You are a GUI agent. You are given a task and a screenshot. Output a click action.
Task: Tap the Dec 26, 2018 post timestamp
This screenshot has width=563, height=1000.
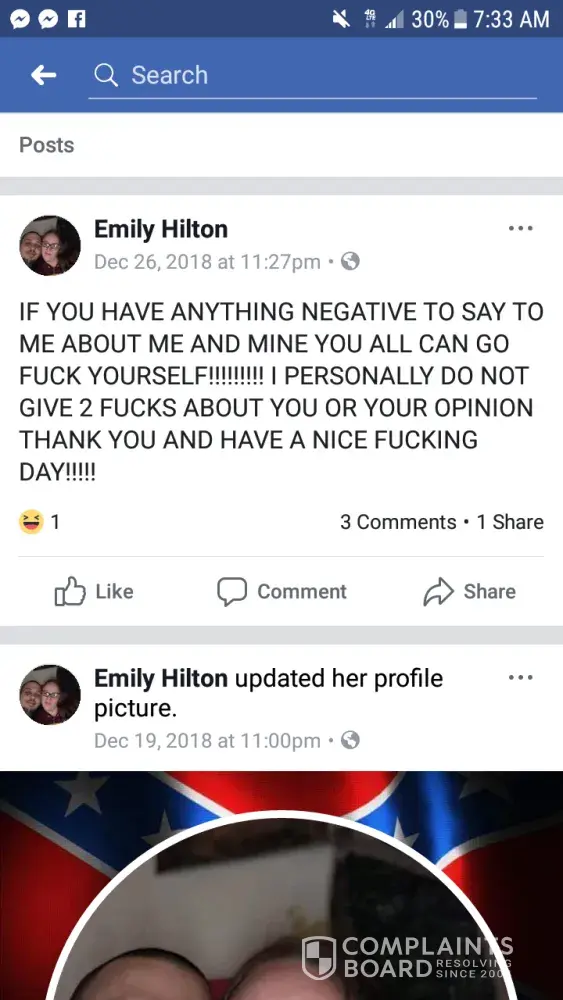tap(207, 262)
